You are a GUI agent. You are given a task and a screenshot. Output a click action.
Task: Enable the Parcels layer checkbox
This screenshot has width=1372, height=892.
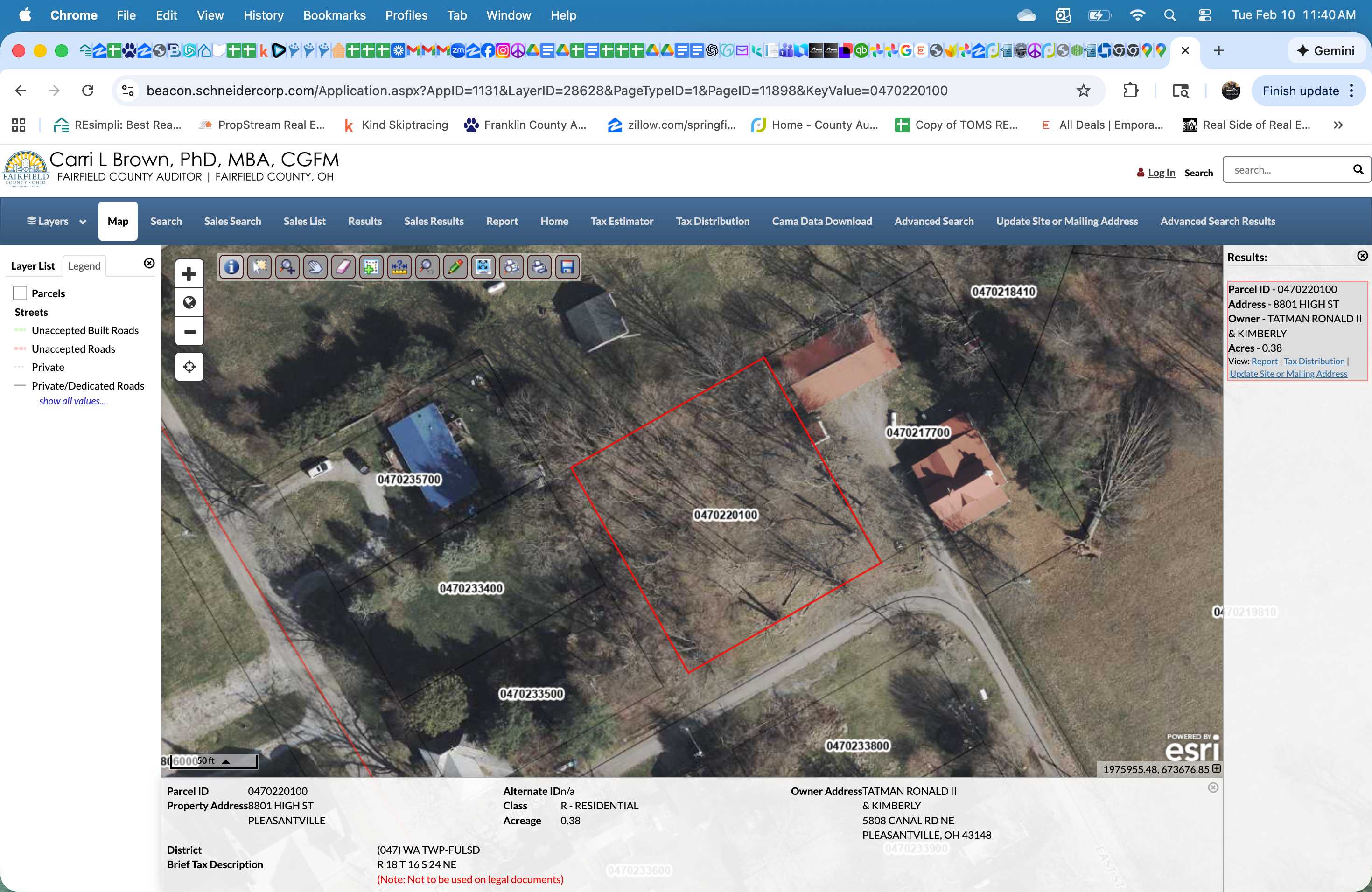[x=20, y=293]
